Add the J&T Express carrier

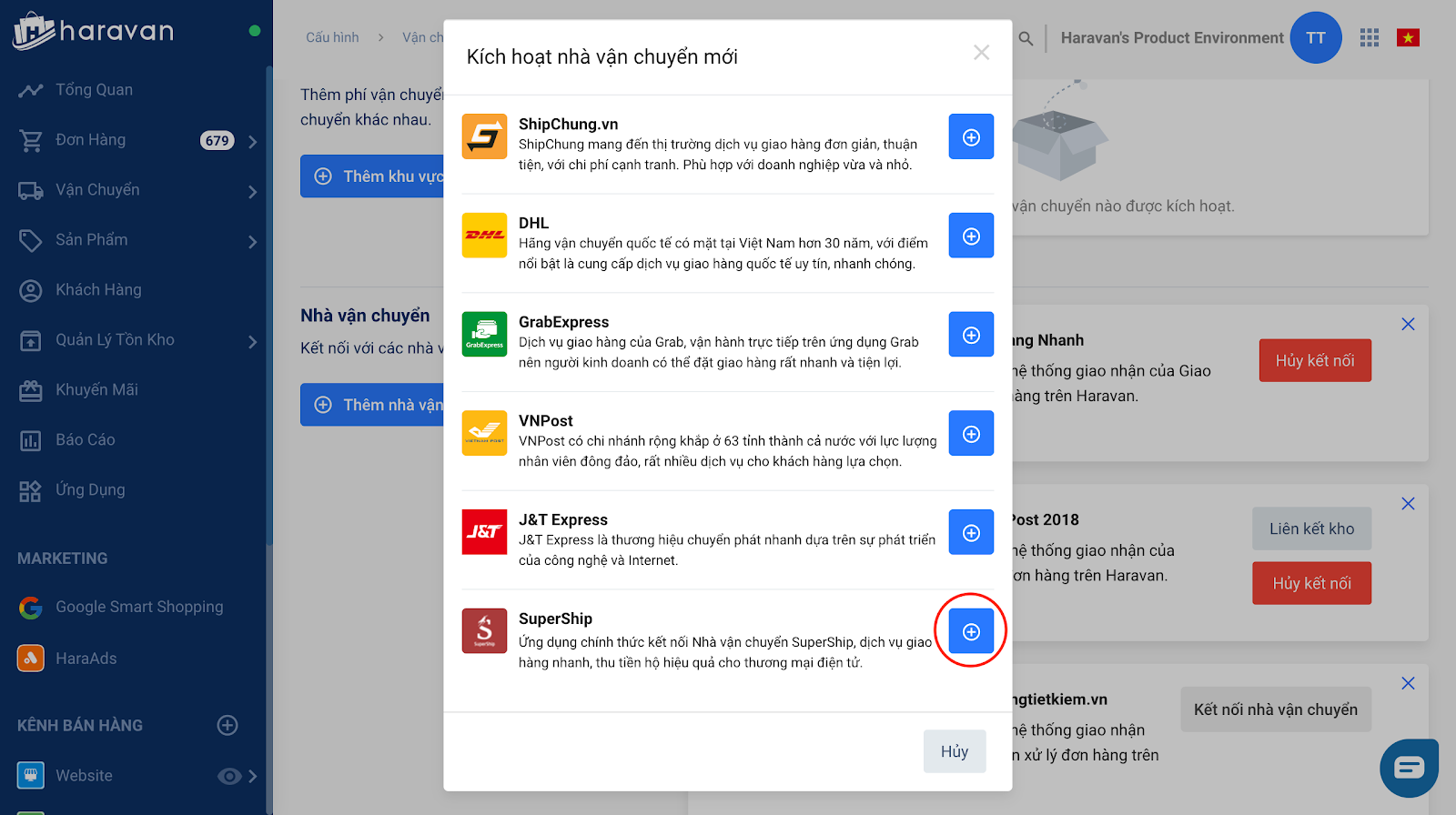(971, 532)
